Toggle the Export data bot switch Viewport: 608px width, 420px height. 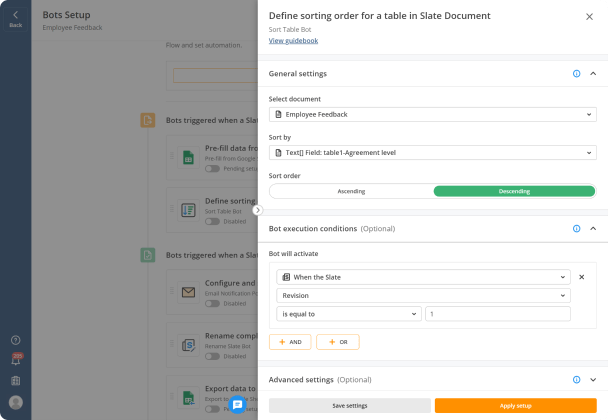pyautogui.click(x=212, y=409)
